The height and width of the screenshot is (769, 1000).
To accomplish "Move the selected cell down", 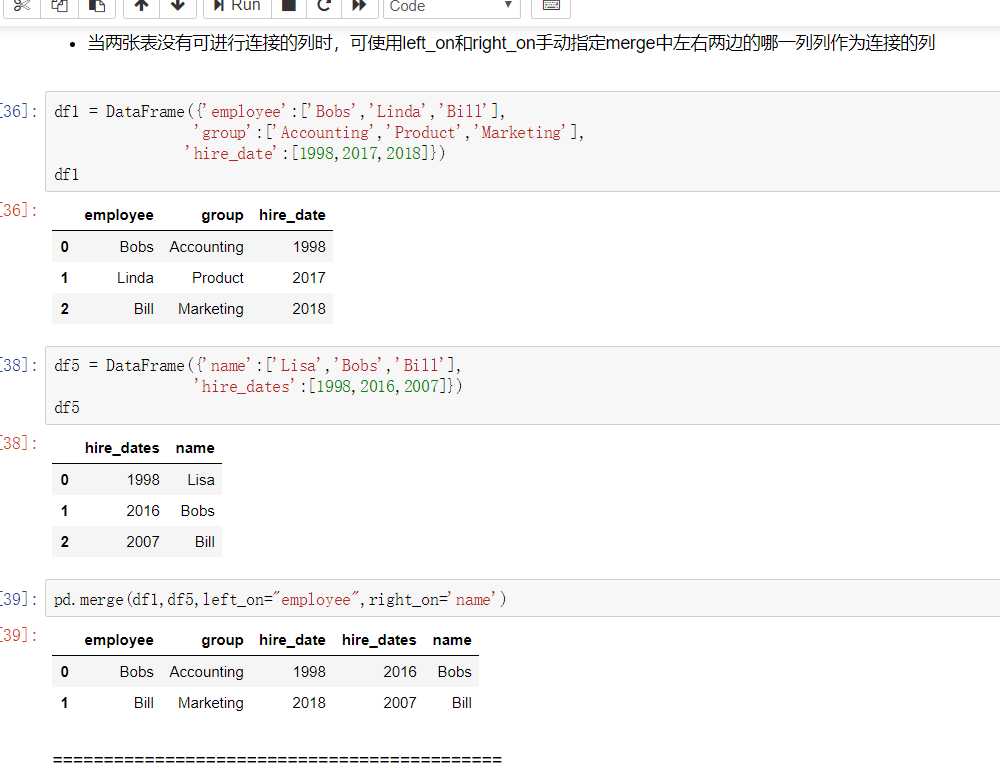I will click(177, 6).
